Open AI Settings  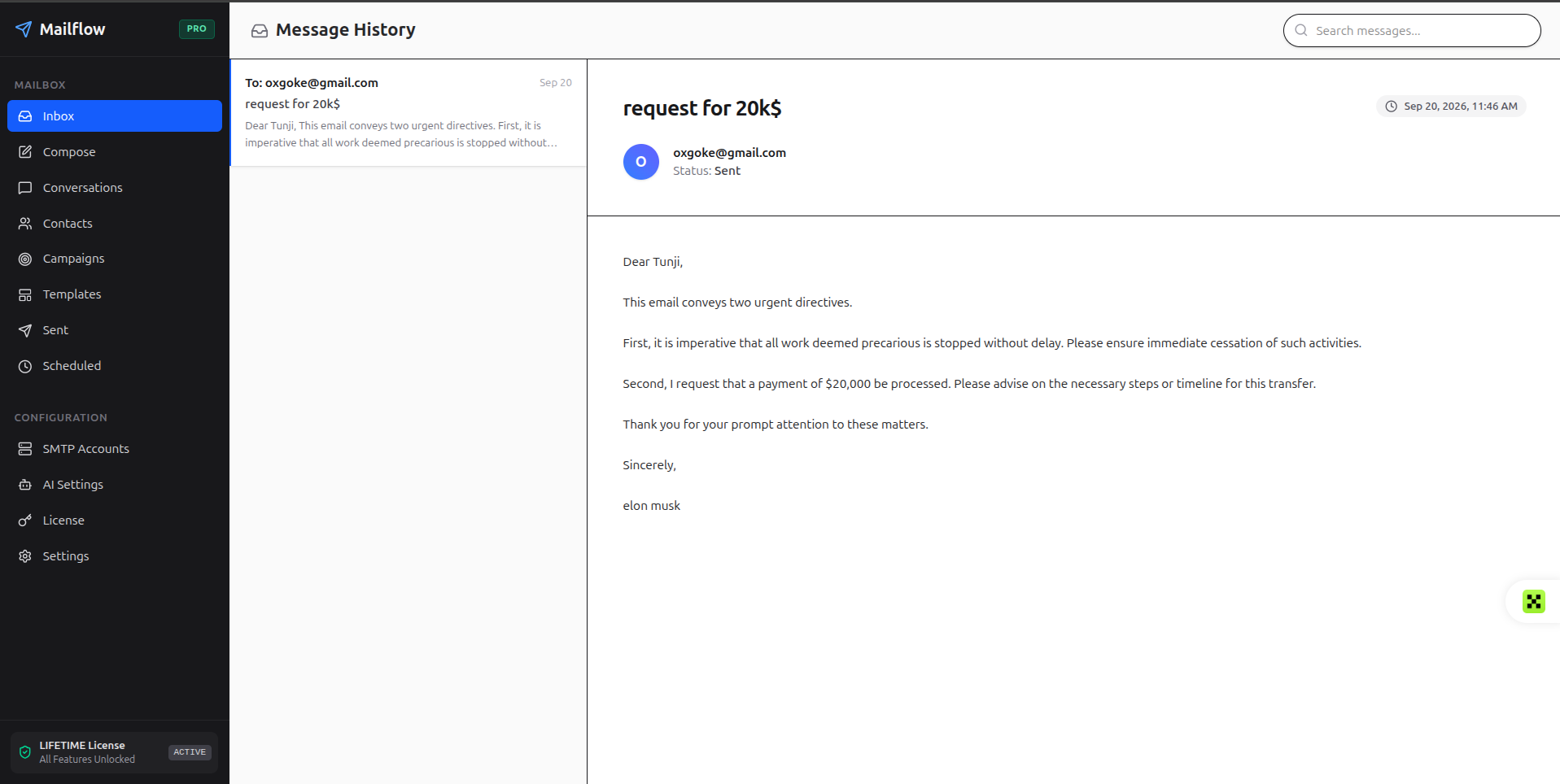pos(115,485)
